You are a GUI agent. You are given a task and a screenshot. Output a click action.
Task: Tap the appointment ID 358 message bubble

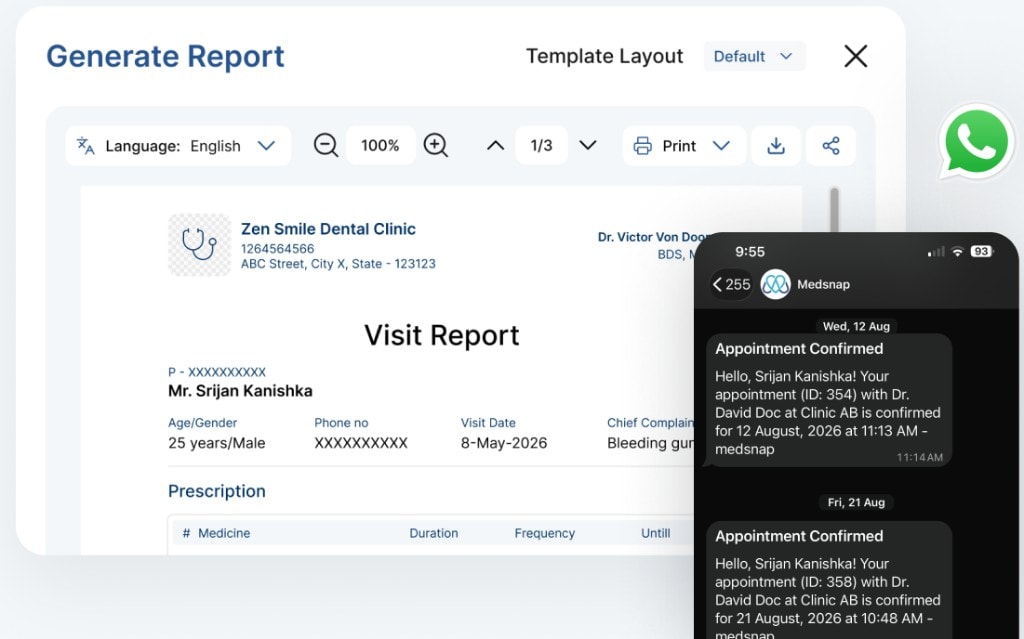coord(829,580)
